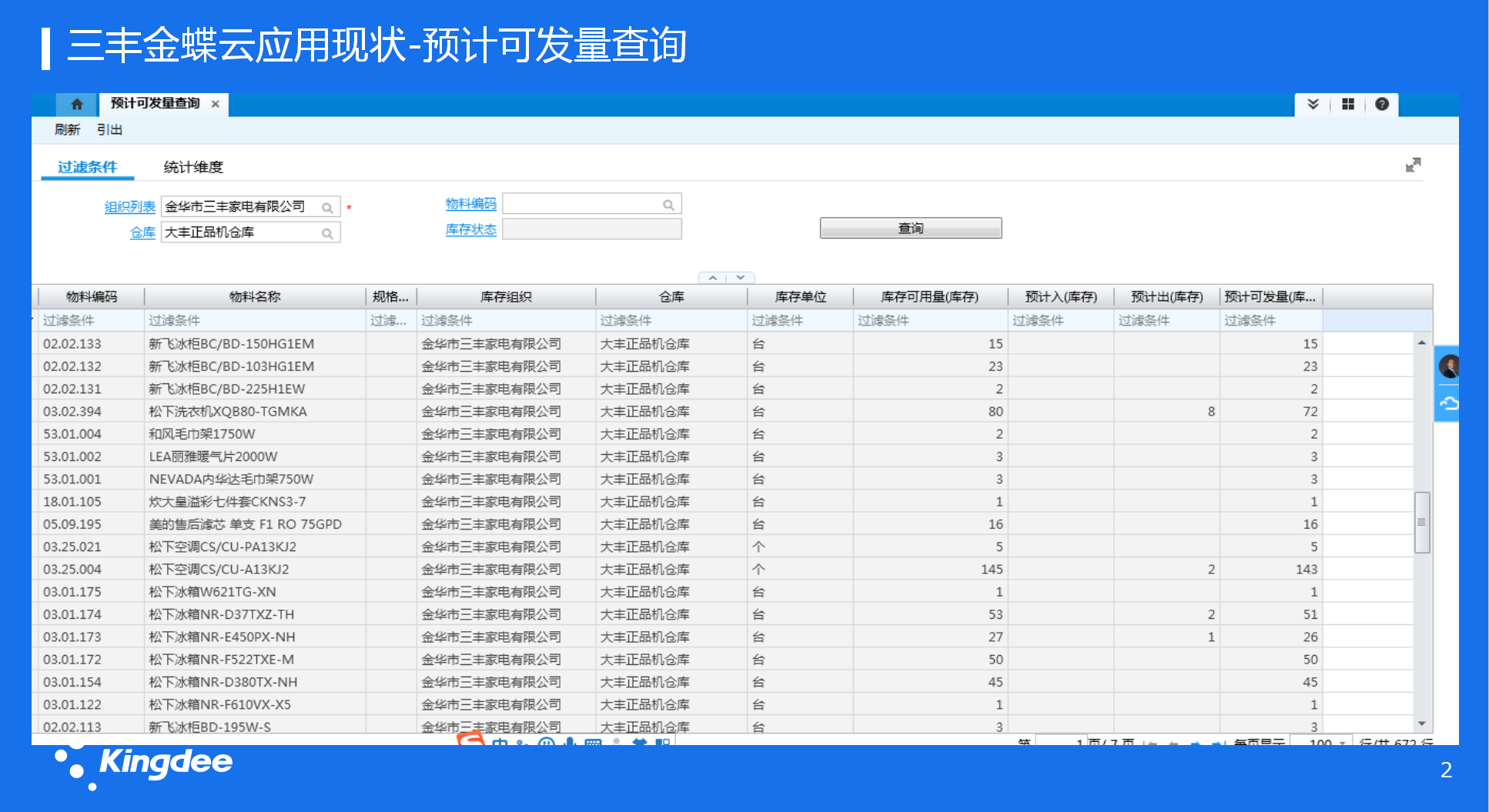1489x812 pixels.
Task: Focus the filter box under 物料编码 column
Action: (x=92, y=320)
